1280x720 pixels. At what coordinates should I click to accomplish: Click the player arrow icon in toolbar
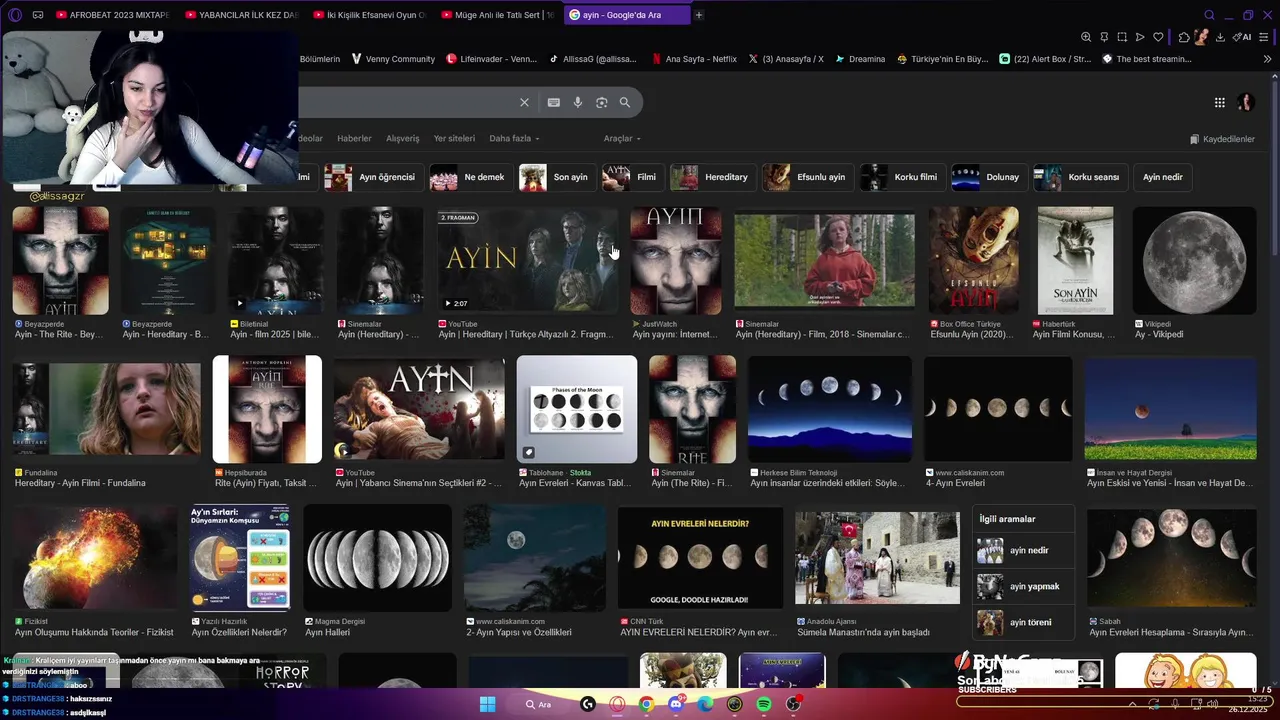point(1140,37)
